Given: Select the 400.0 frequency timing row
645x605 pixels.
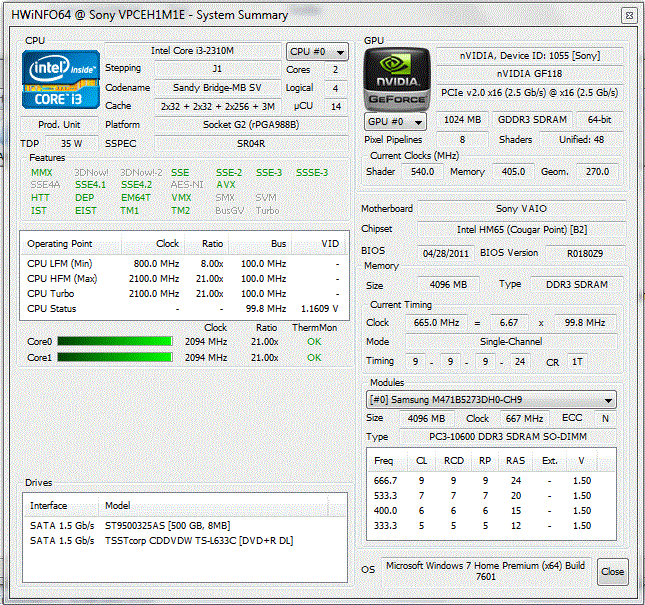Looking at the screenshot, I should (491, 510).
